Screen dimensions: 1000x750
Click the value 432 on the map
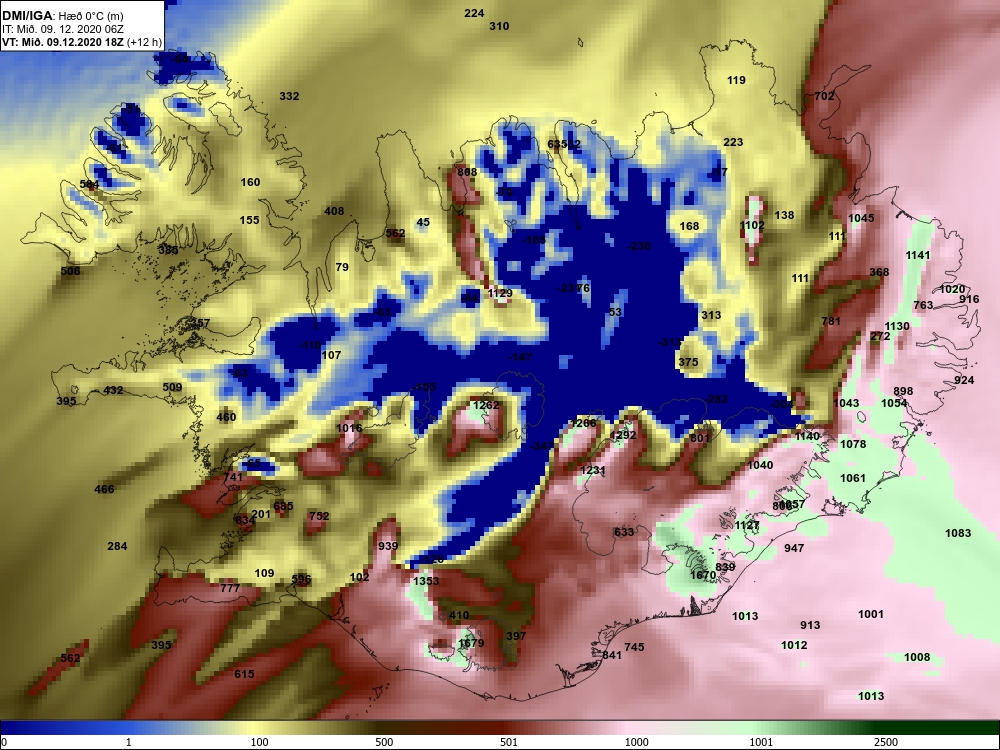113,390
